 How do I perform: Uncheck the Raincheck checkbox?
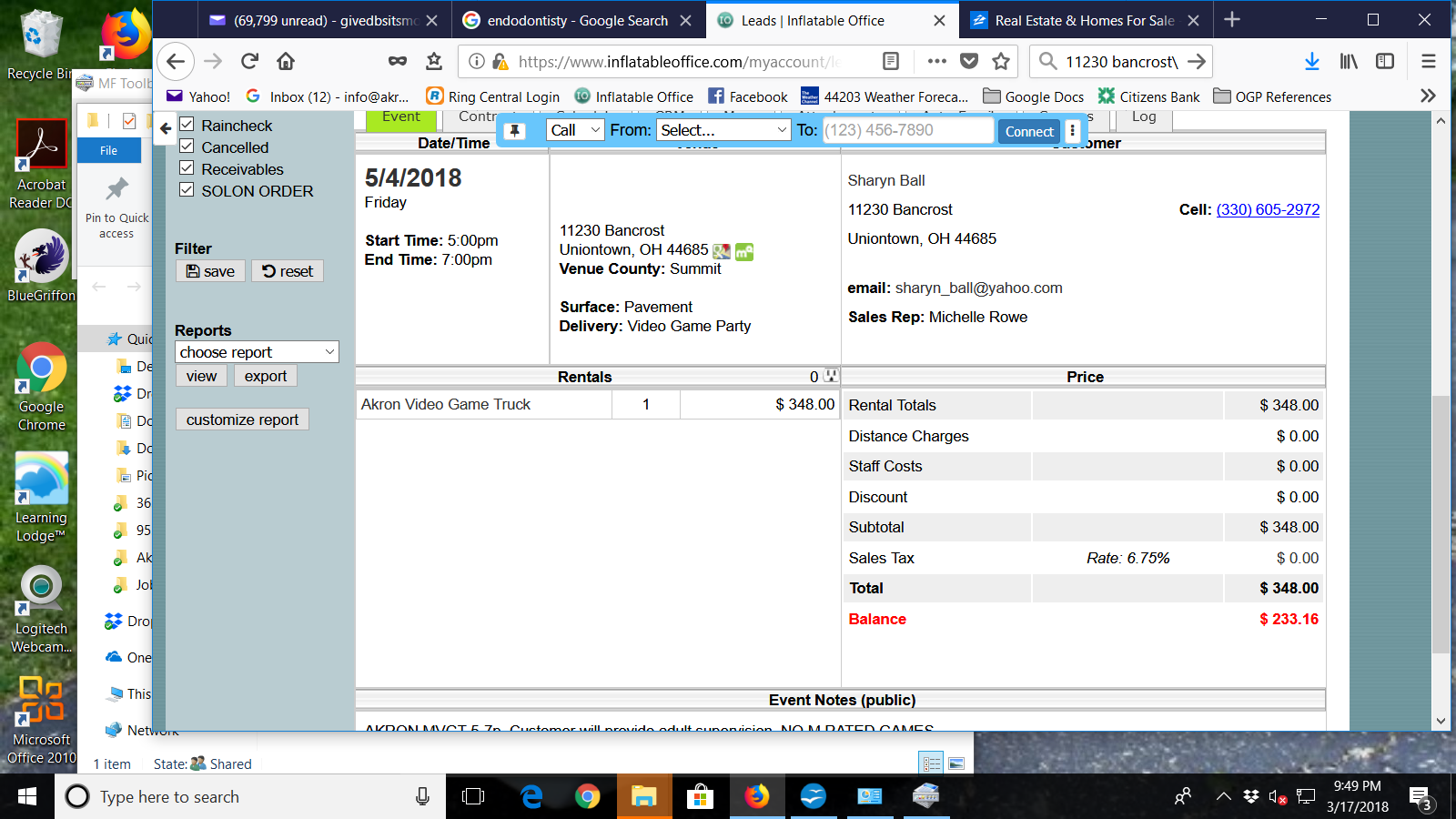click(x=187, y=125)
